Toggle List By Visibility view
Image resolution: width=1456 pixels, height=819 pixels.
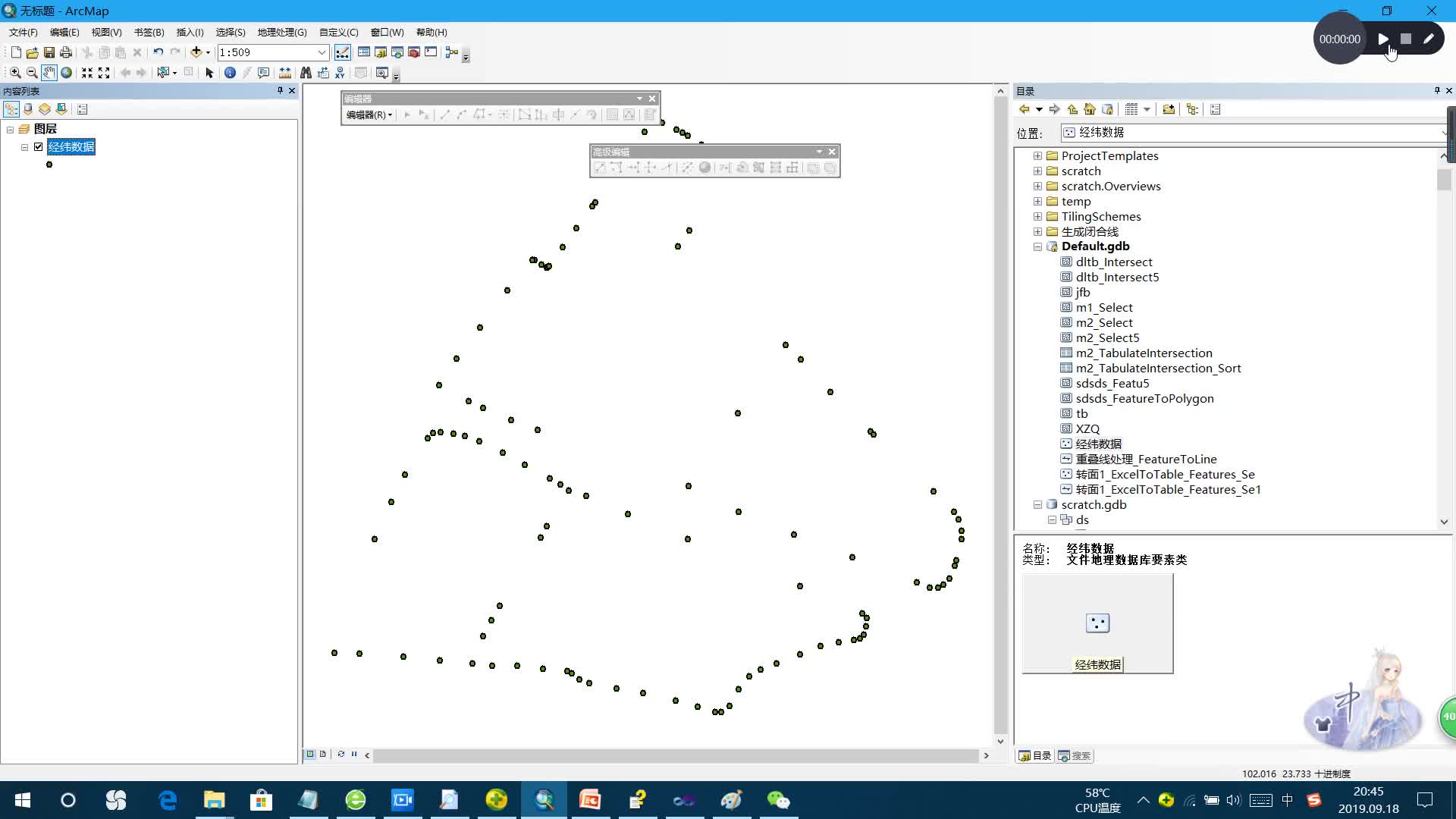click(45, 109)
